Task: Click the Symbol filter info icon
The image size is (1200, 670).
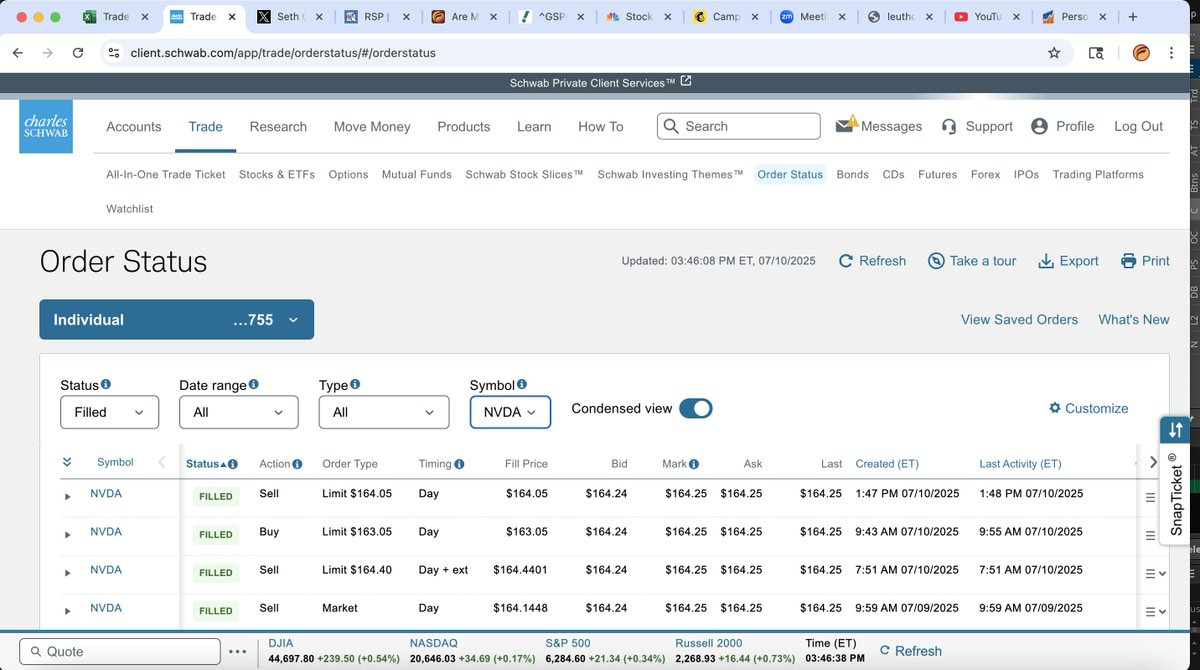Action: tap(522, 384)
